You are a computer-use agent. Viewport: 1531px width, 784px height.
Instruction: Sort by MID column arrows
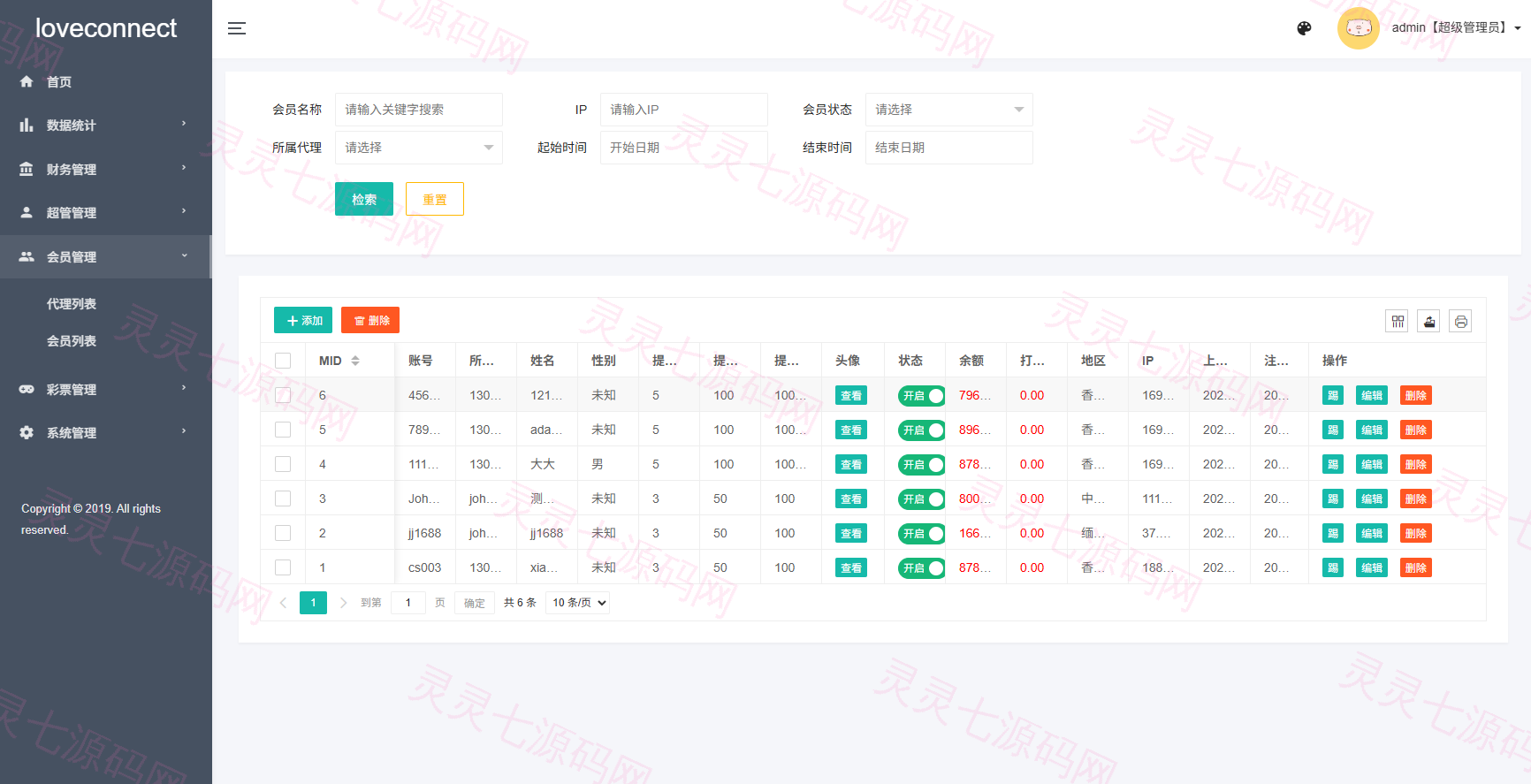click(355, 361)
